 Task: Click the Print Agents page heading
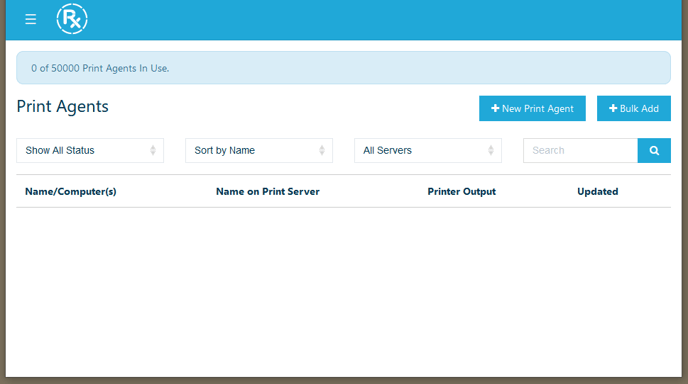click(62, 107)
